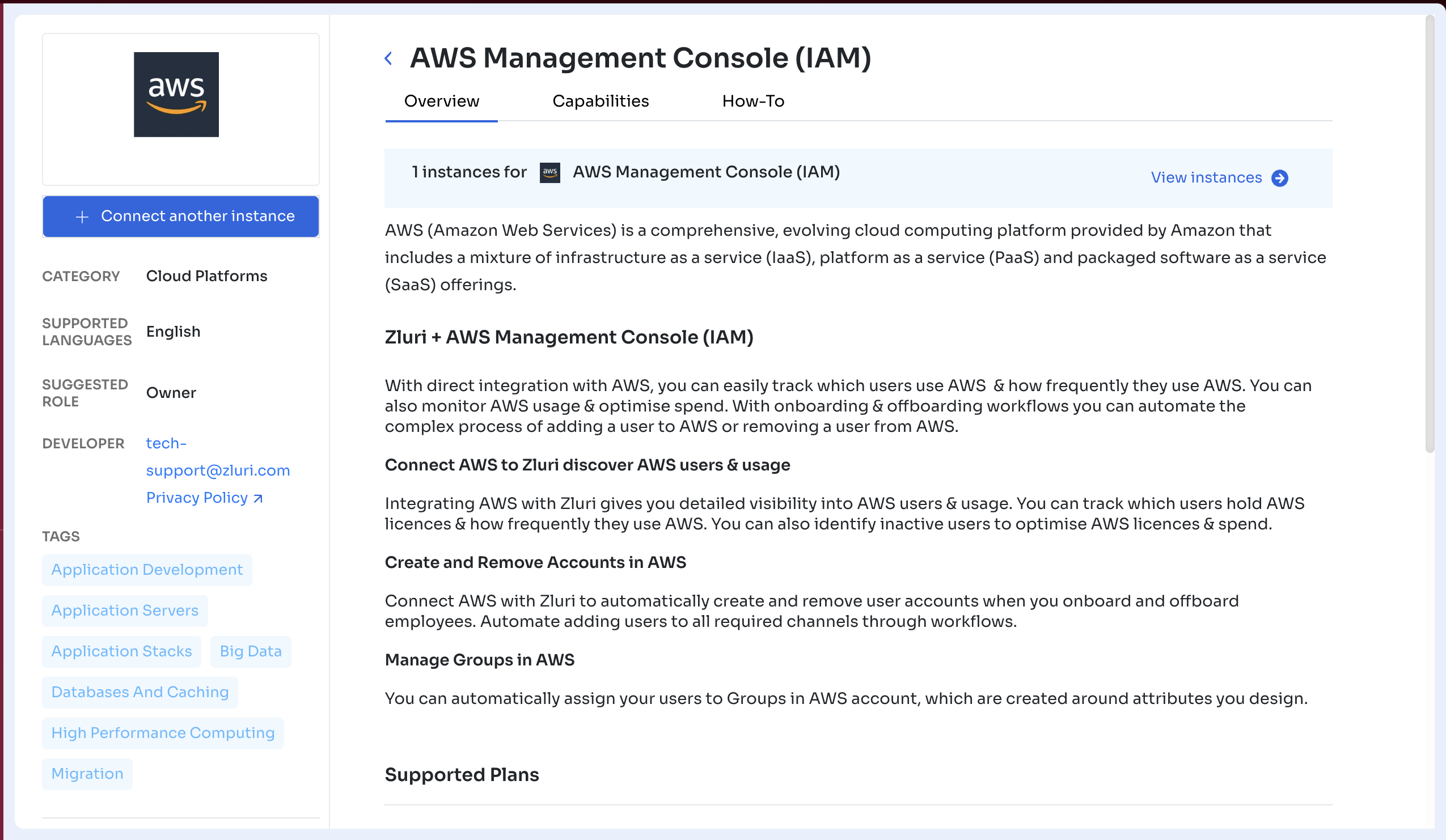Click small AWS icon in instances banner
The height and width of the screenshot is (840, 1446).
549,172
